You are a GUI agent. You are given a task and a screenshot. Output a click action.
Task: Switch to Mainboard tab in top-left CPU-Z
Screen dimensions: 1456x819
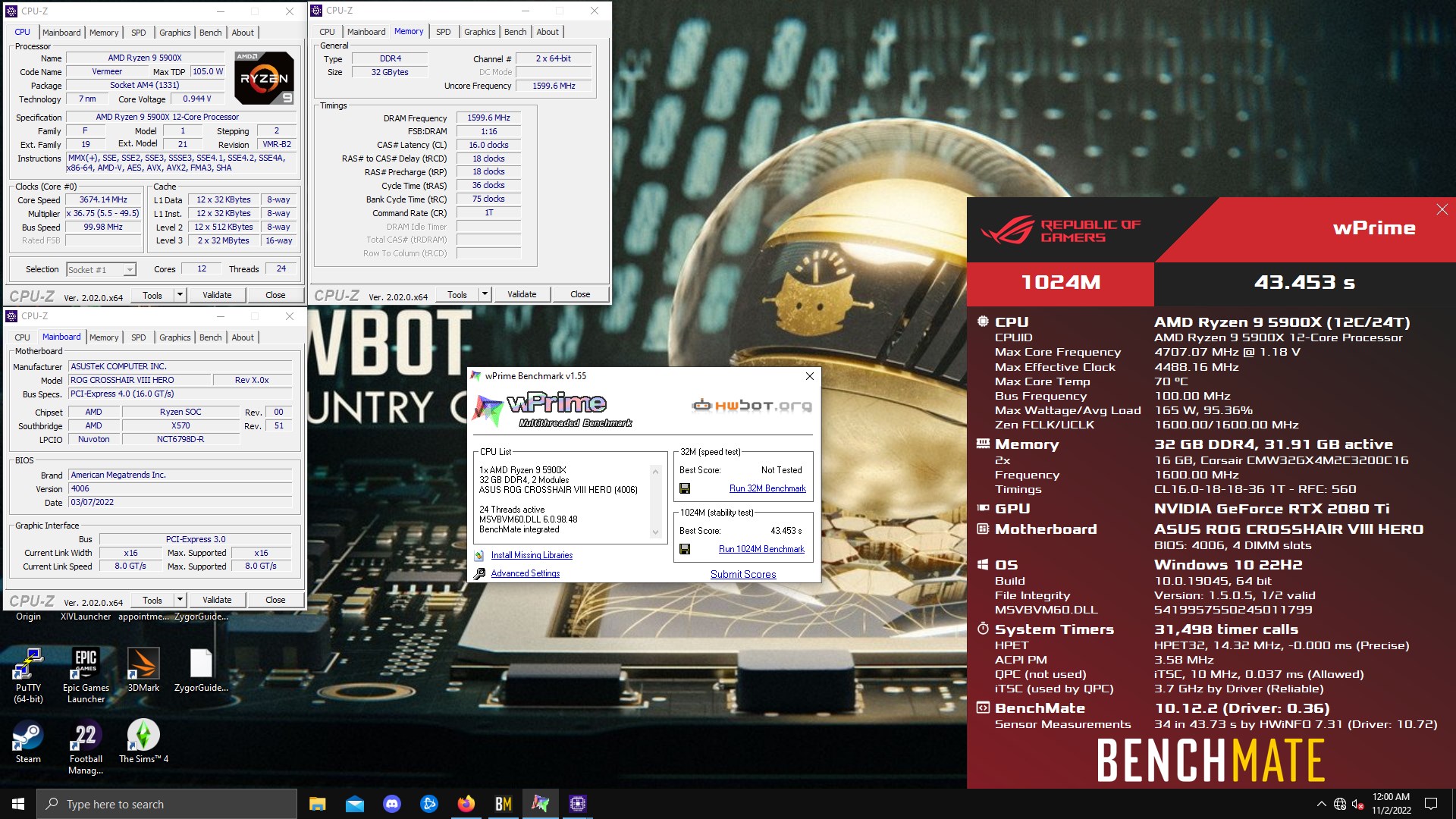point(61,33)
